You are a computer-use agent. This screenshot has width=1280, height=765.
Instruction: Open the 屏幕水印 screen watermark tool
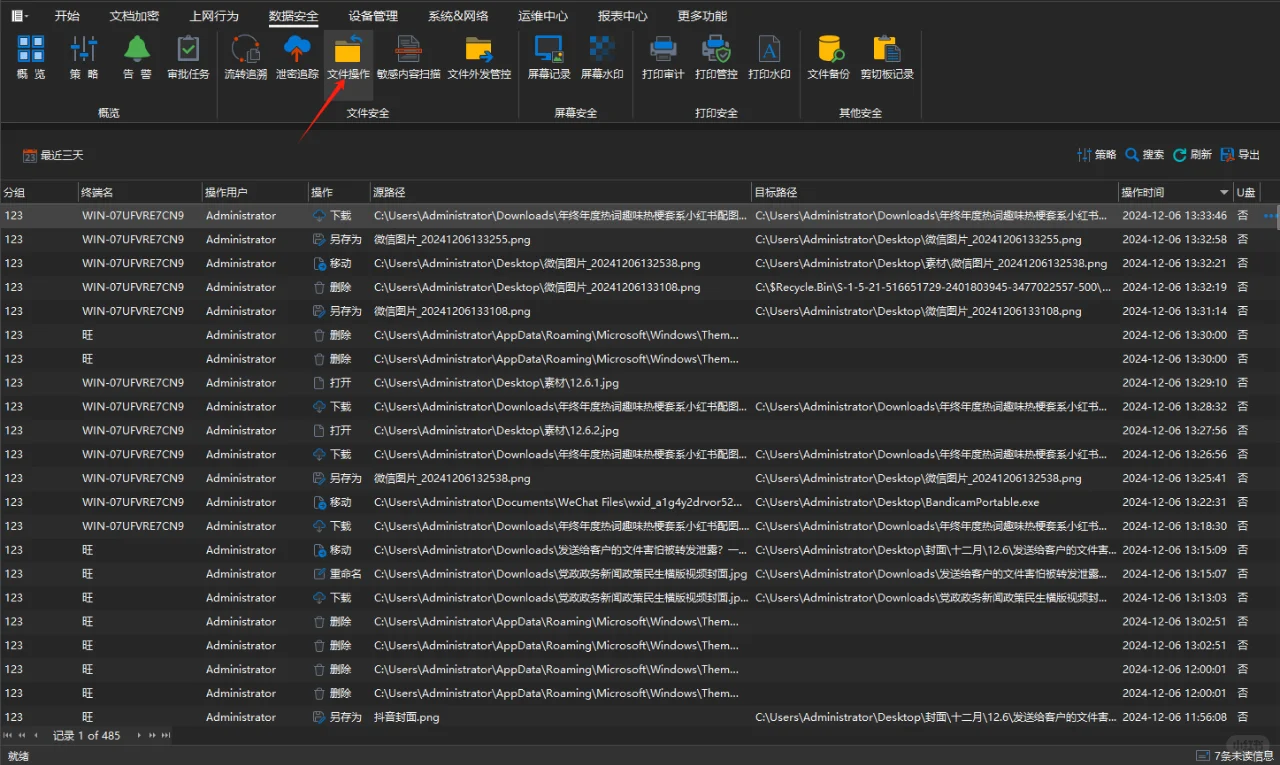[x=602, y=58]
